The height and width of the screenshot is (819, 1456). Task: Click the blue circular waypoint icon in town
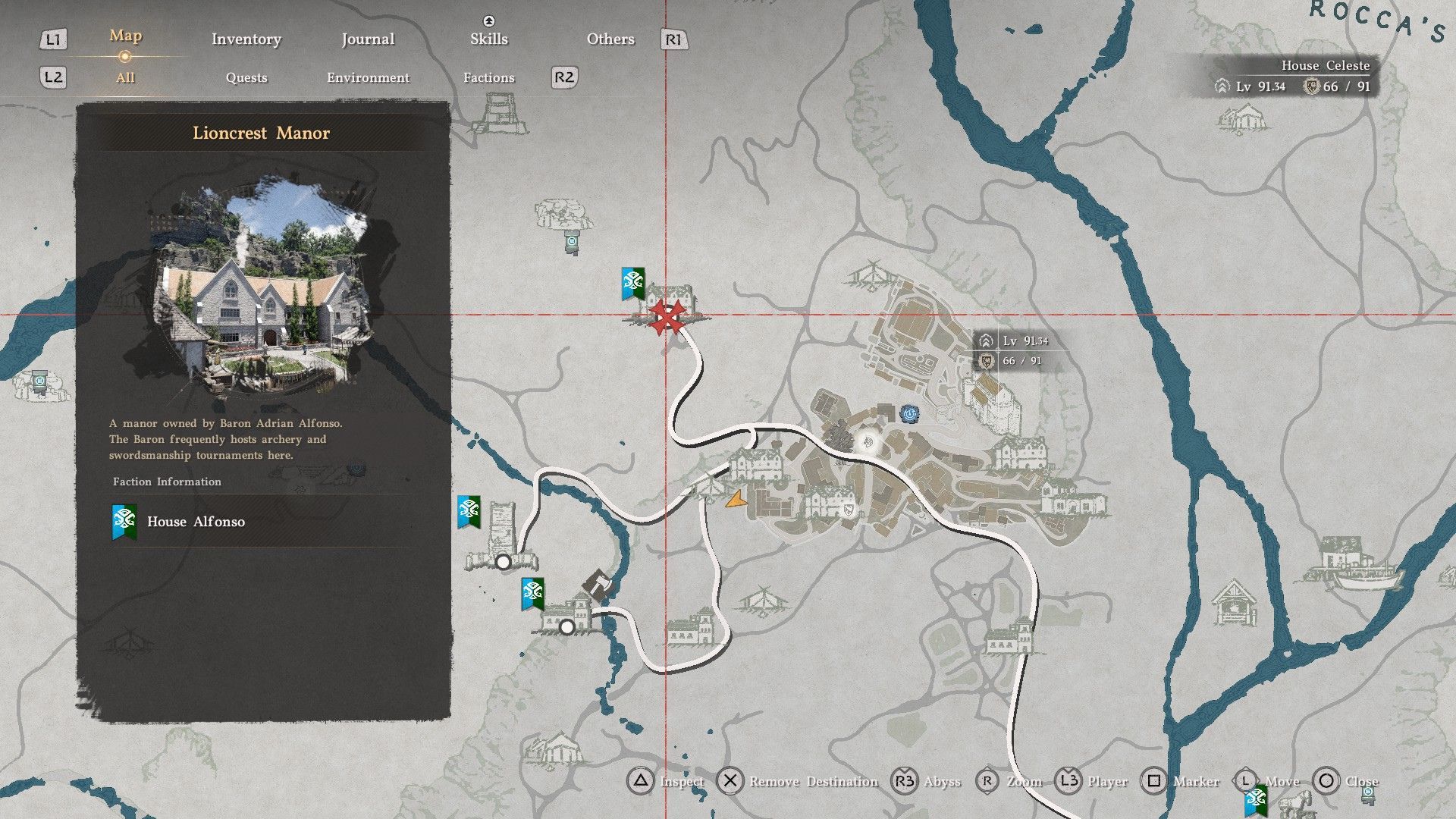tap(908, 414)
